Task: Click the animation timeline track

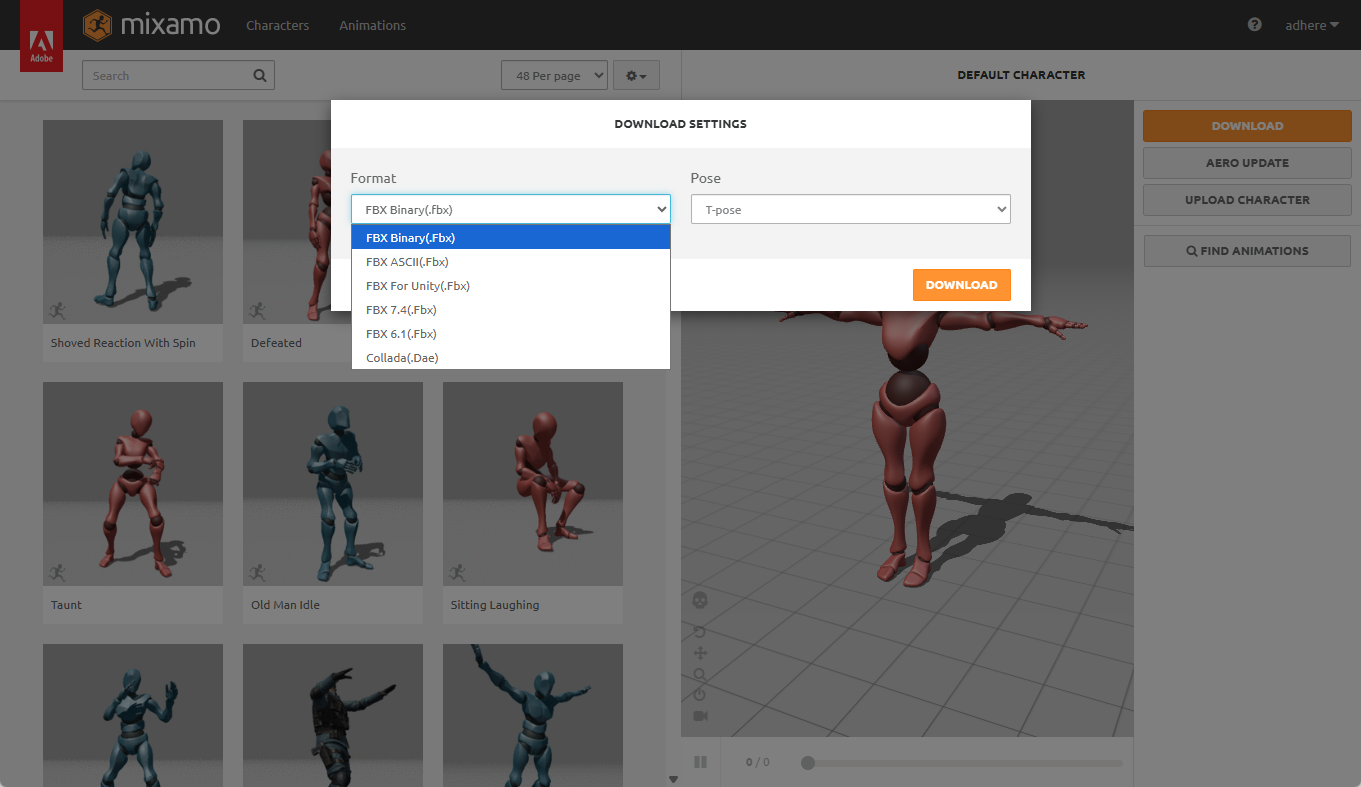Action: click(962, 763)
